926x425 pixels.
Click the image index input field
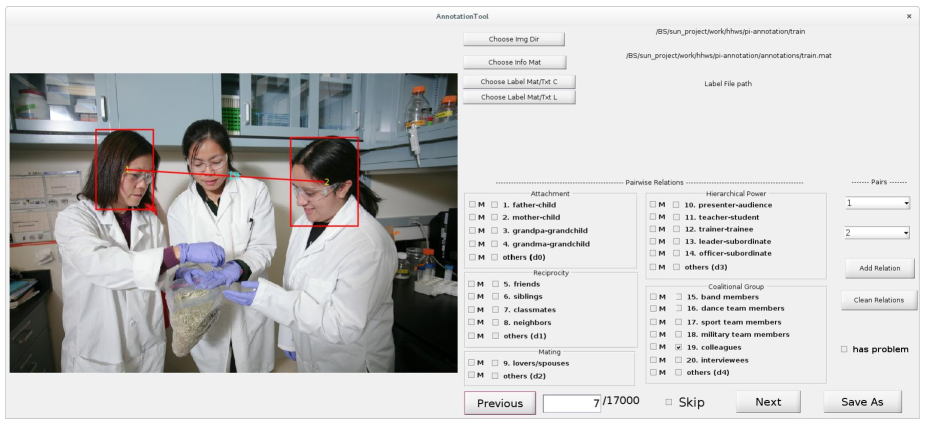[x=572, y=403]
